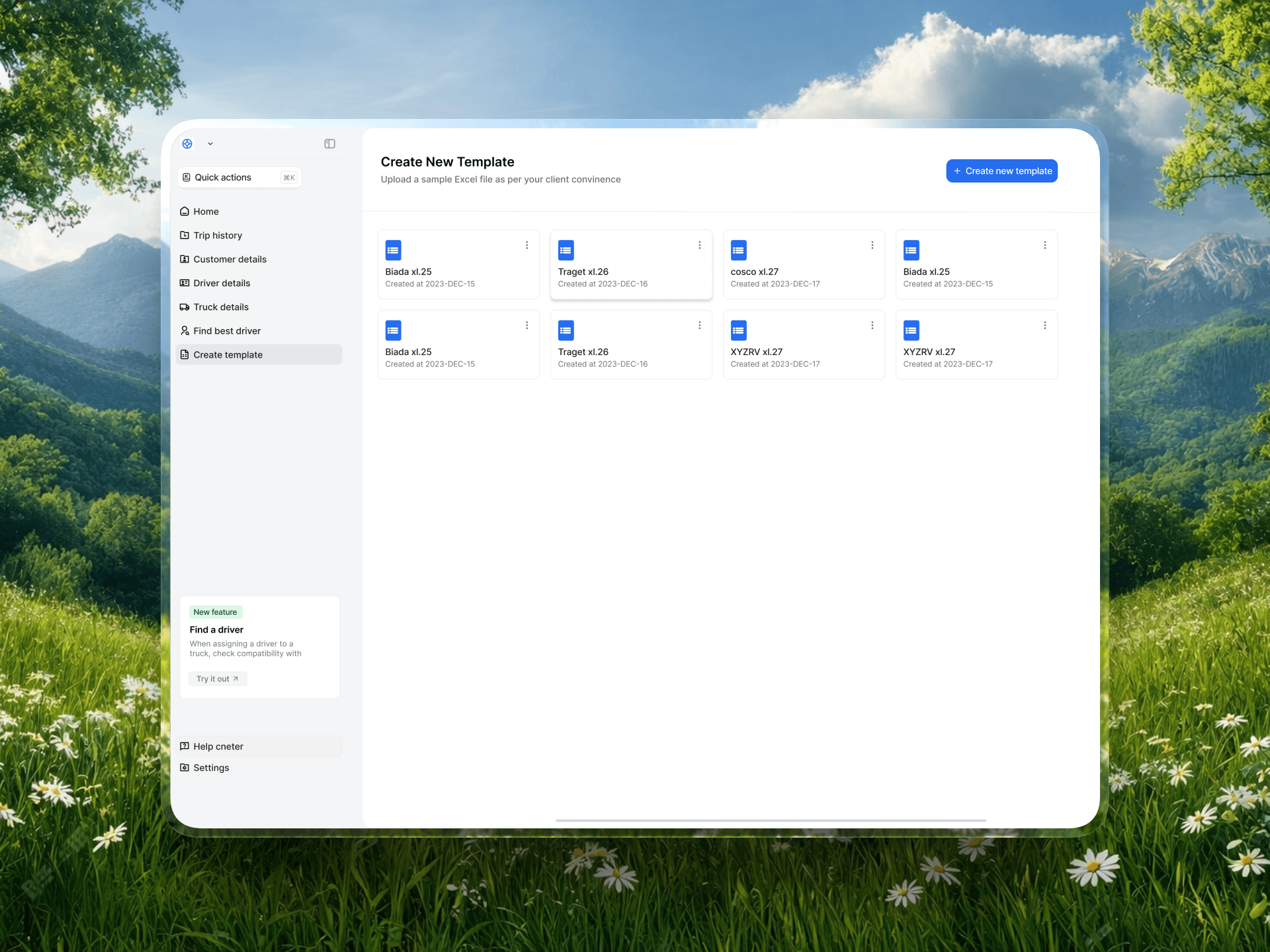
Task: Select the Create template sidebar item
Action: coord(228,355)
